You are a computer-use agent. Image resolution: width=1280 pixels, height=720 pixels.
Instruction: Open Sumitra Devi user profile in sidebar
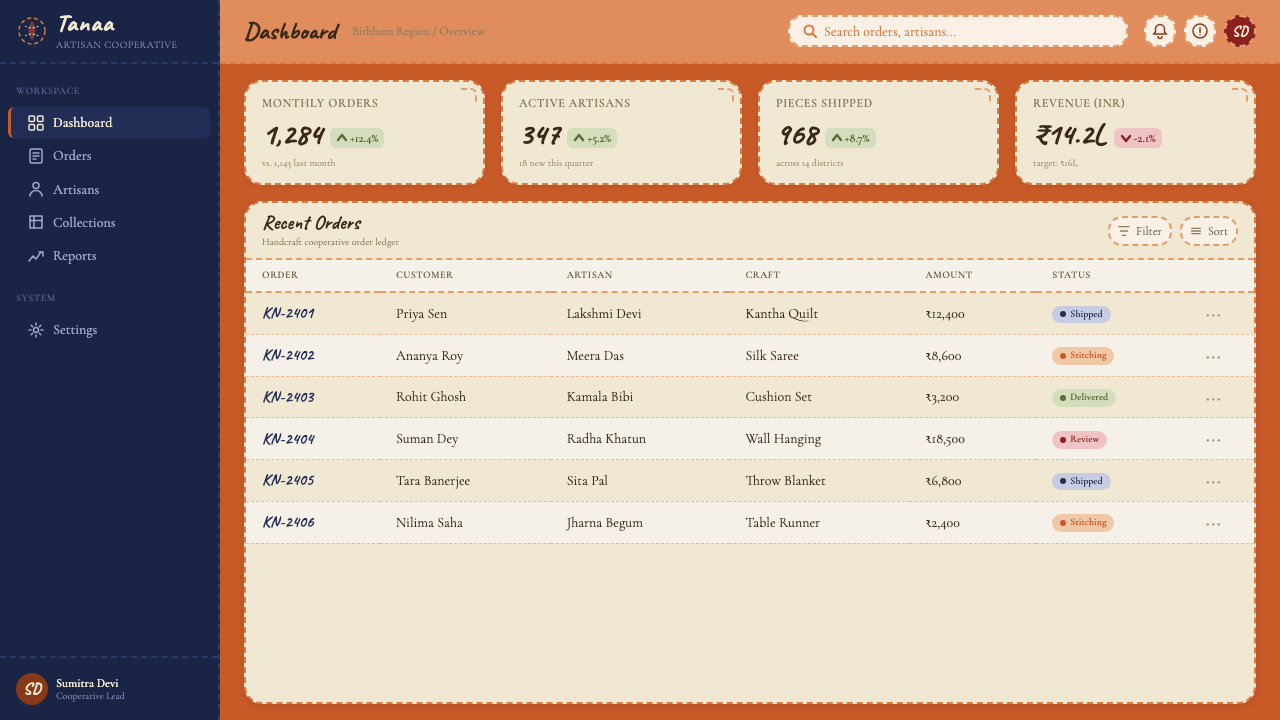[x=110, y=689]
